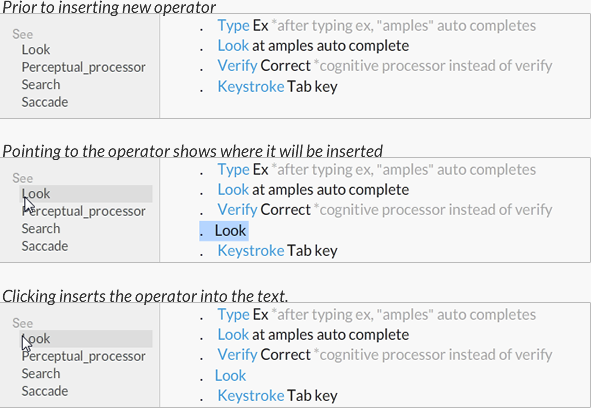Choose Saccade in the middle panel's sidebar
The height and width of the screenshot is (408, 591).
(x=45, y=246)
